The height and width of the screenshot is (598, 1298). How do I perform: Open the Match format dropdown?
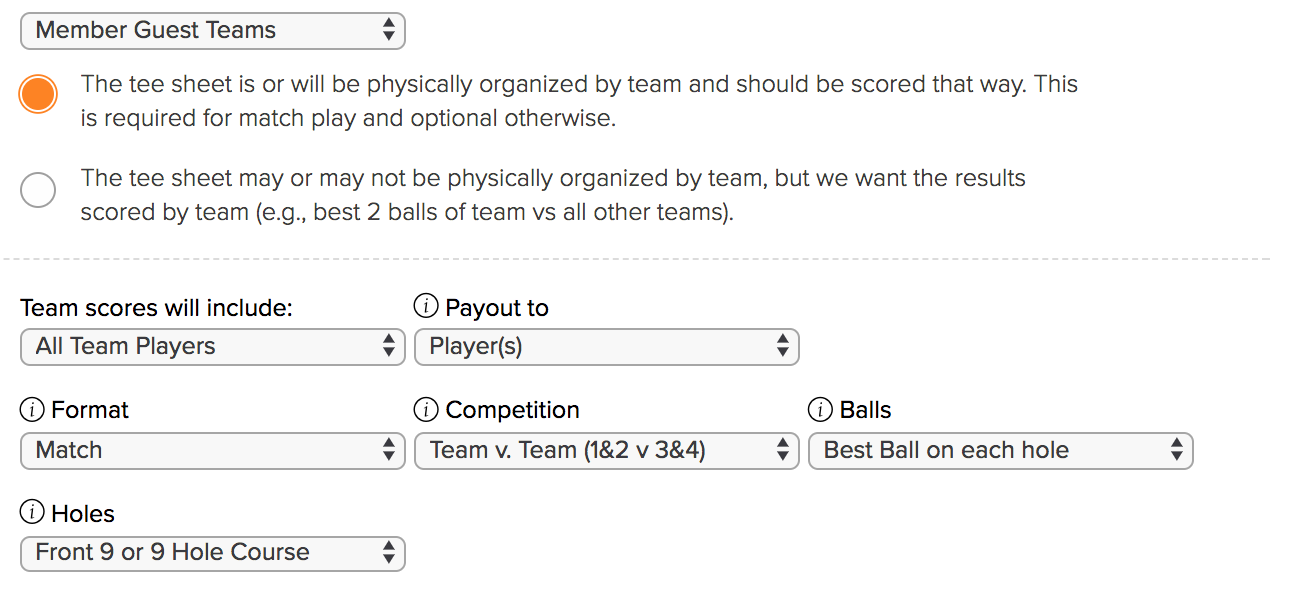pos(213,451)
